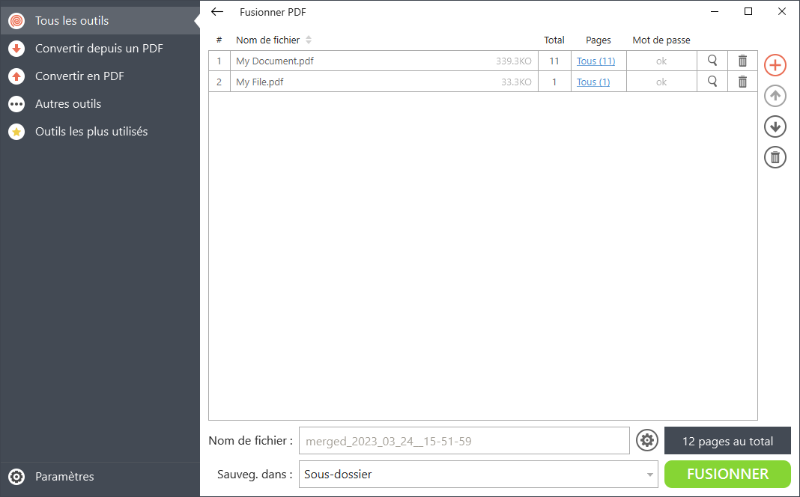800x497 pixels.
Task: Click the 12 pages au total label
Action: [x=728, y=441]
